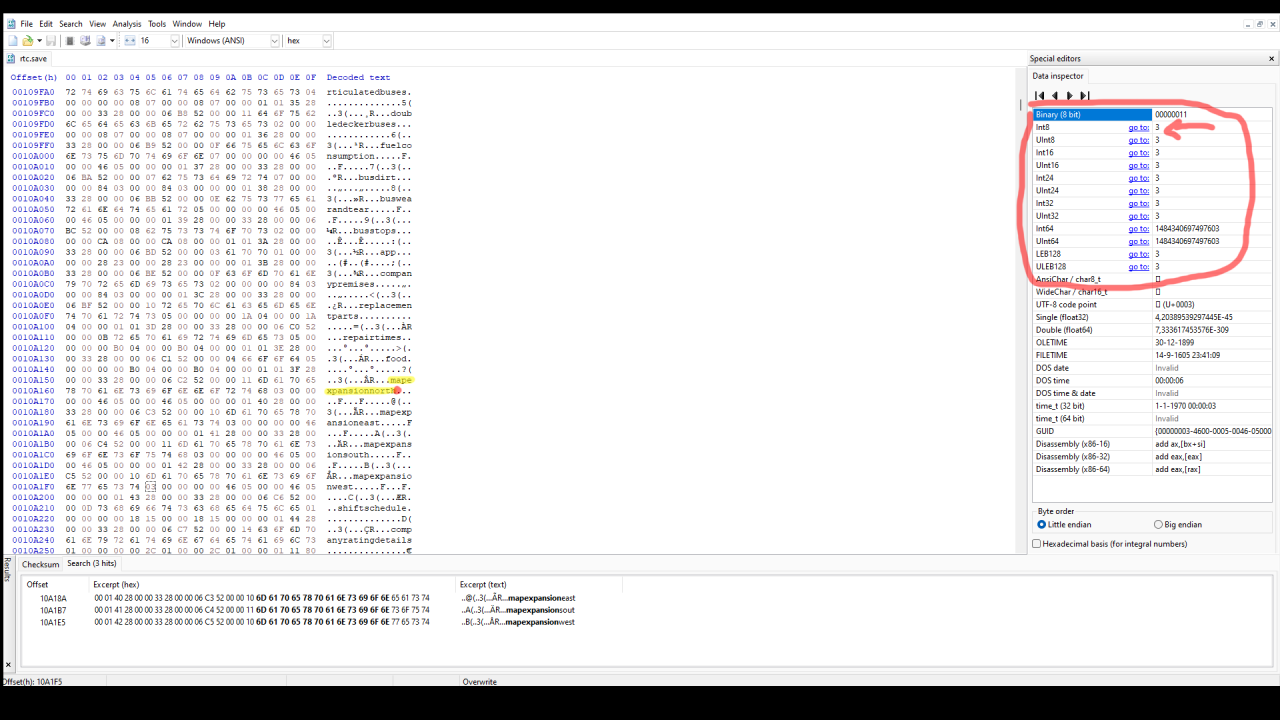Click the Save disk icon
This screenshot has height=720, width=1280.
tap(51, 41)
